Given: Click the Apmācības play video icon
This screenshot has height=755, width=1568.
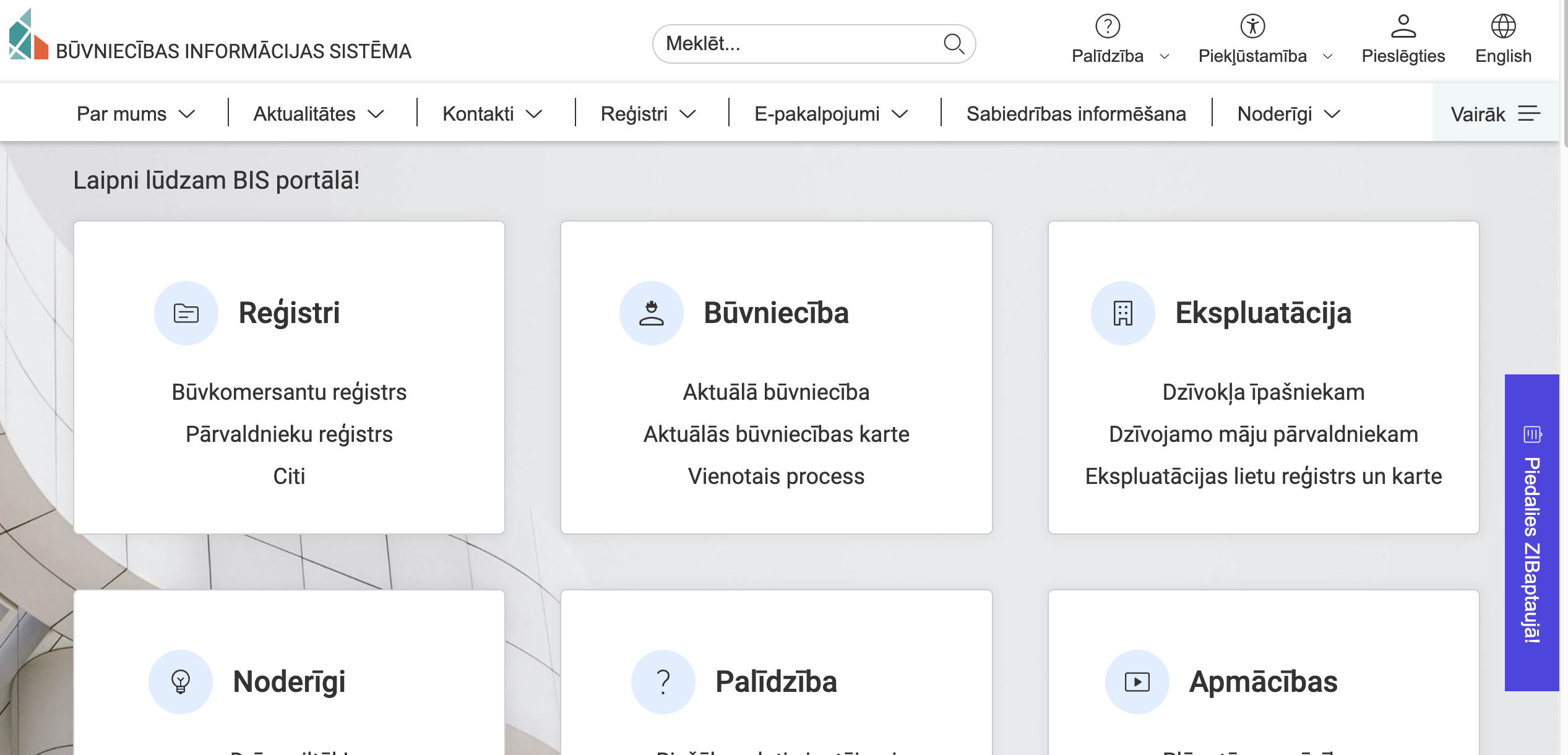Looking at the screenshot, I should [1137, 682].
